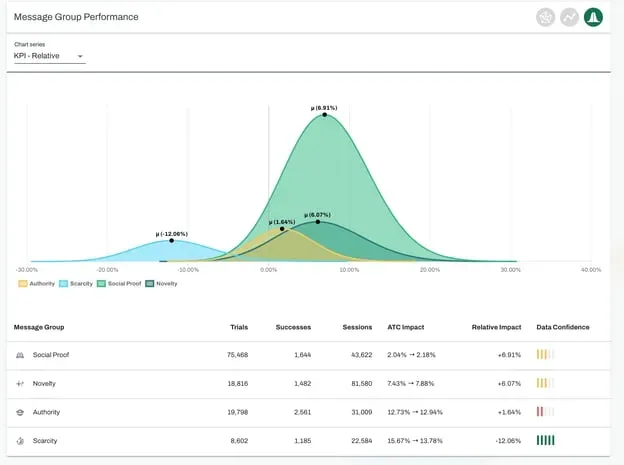Sort by Successes column header
Image resolution: width=624 pixels, height=465 pixels.
[x=293, y=327]
